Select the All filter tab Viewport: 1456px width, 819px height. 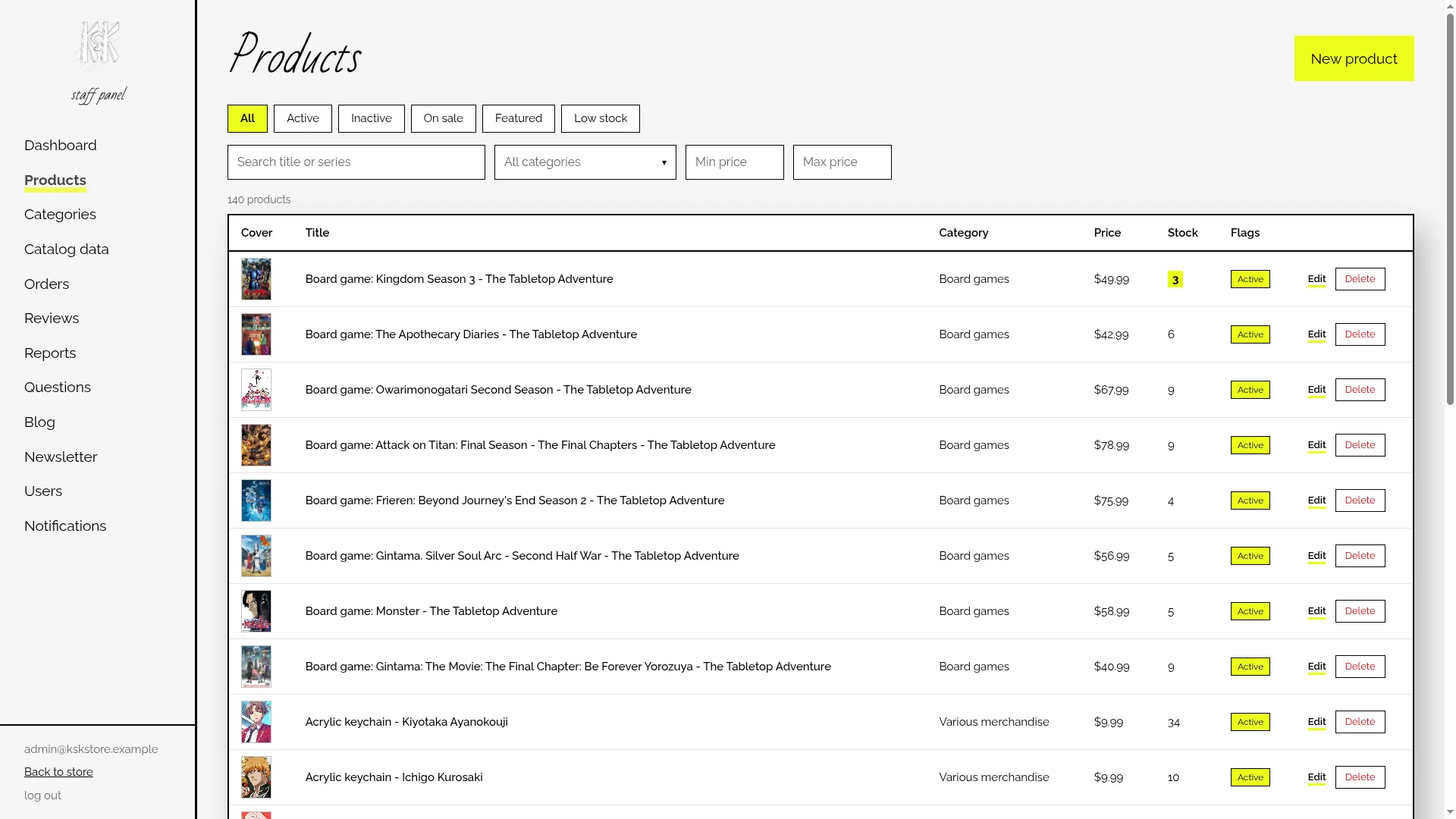tap(247, 118)
